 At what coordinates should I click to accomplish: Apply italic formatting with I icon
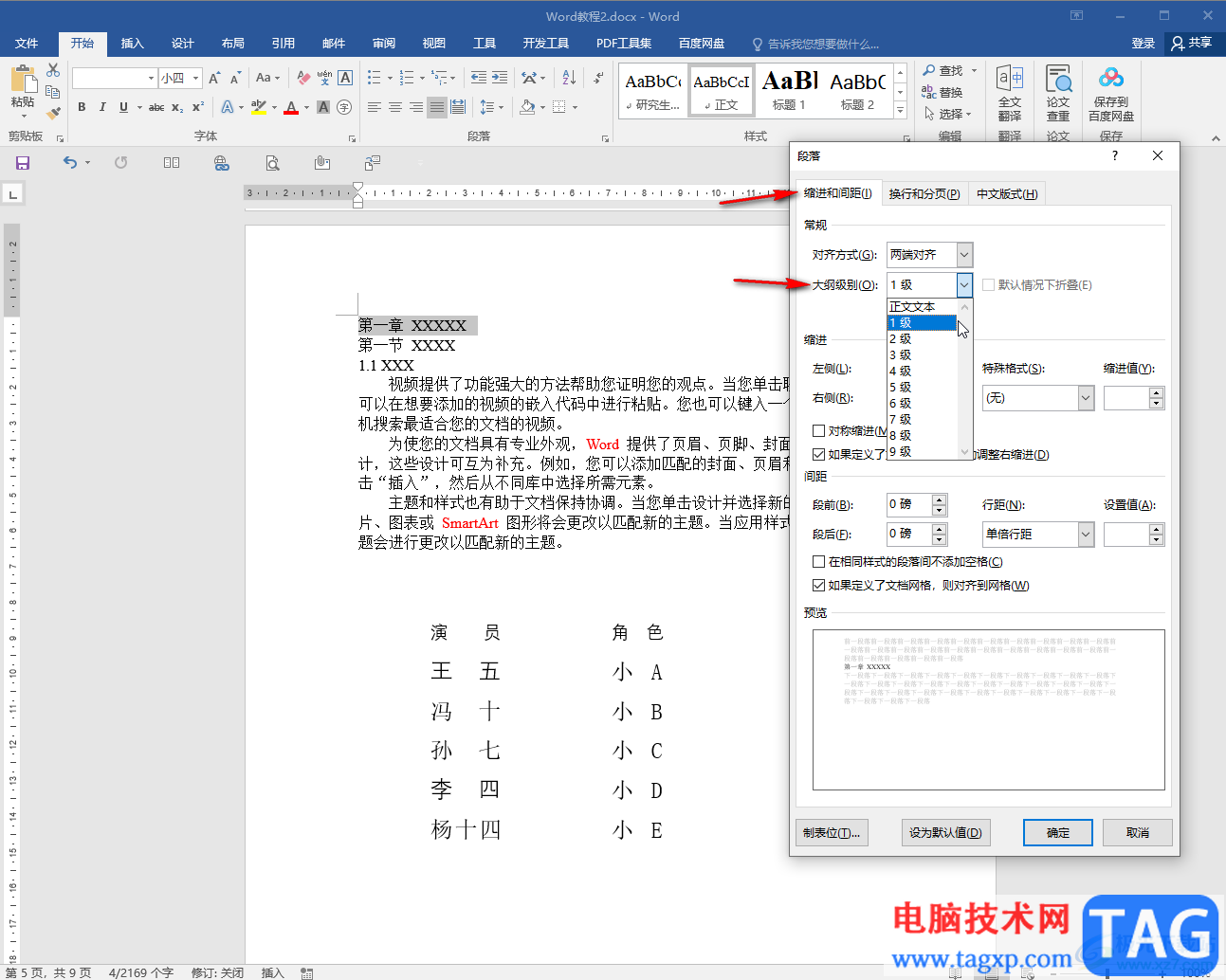pyautogui.click(x=102, y=107)
